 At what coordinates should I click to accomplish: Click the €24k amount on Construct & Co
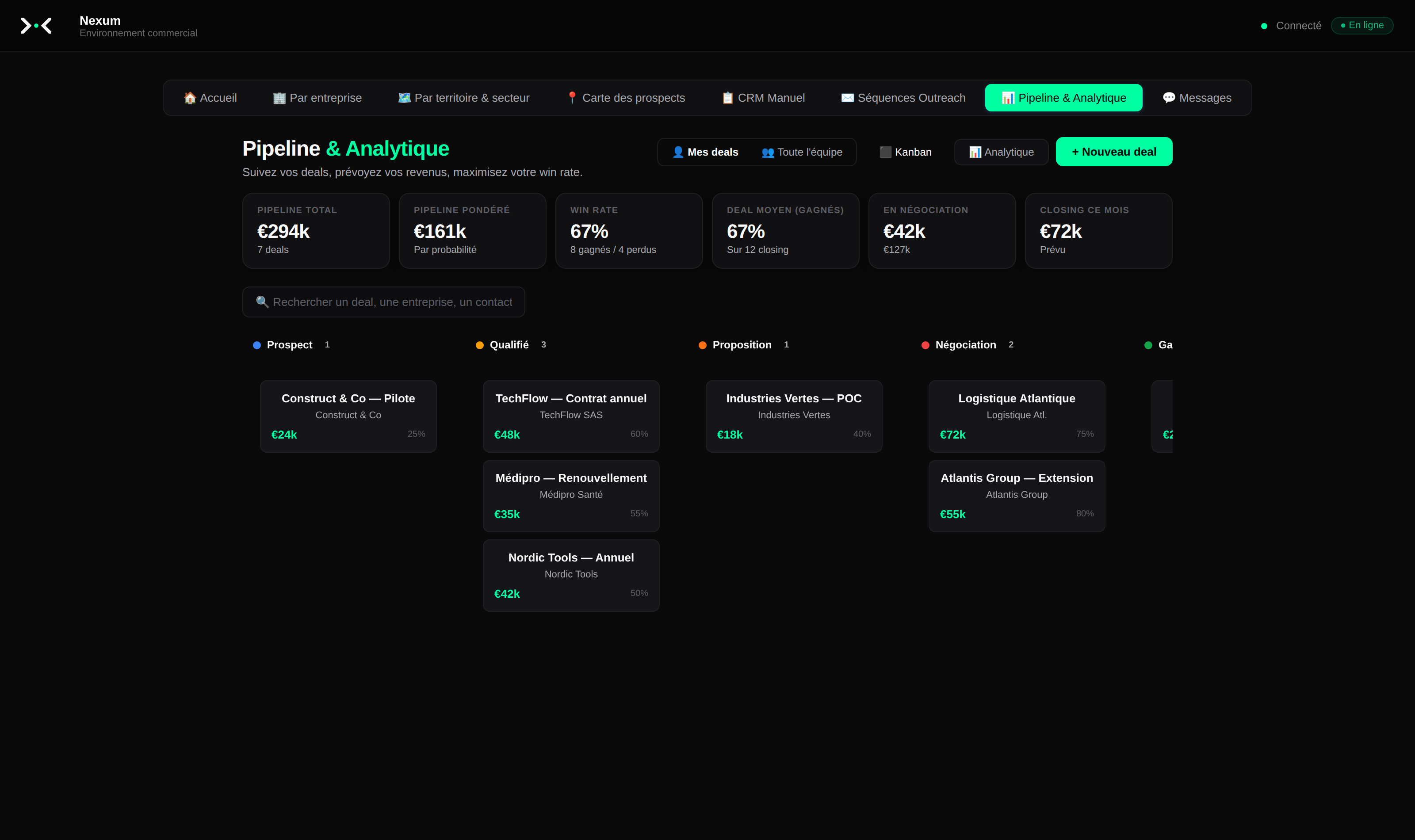[284, 435]
